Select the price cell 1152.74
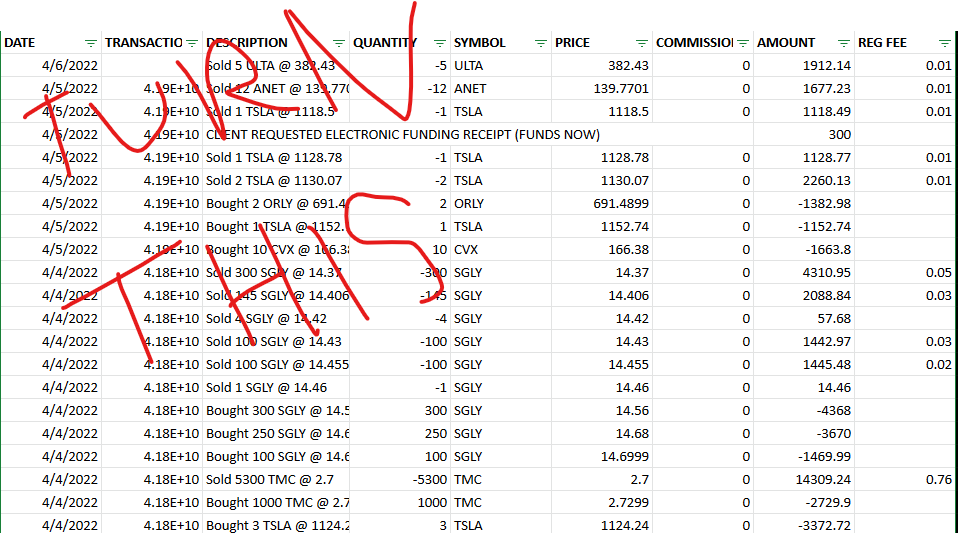The image size is (958, 533). coord(602,227)
